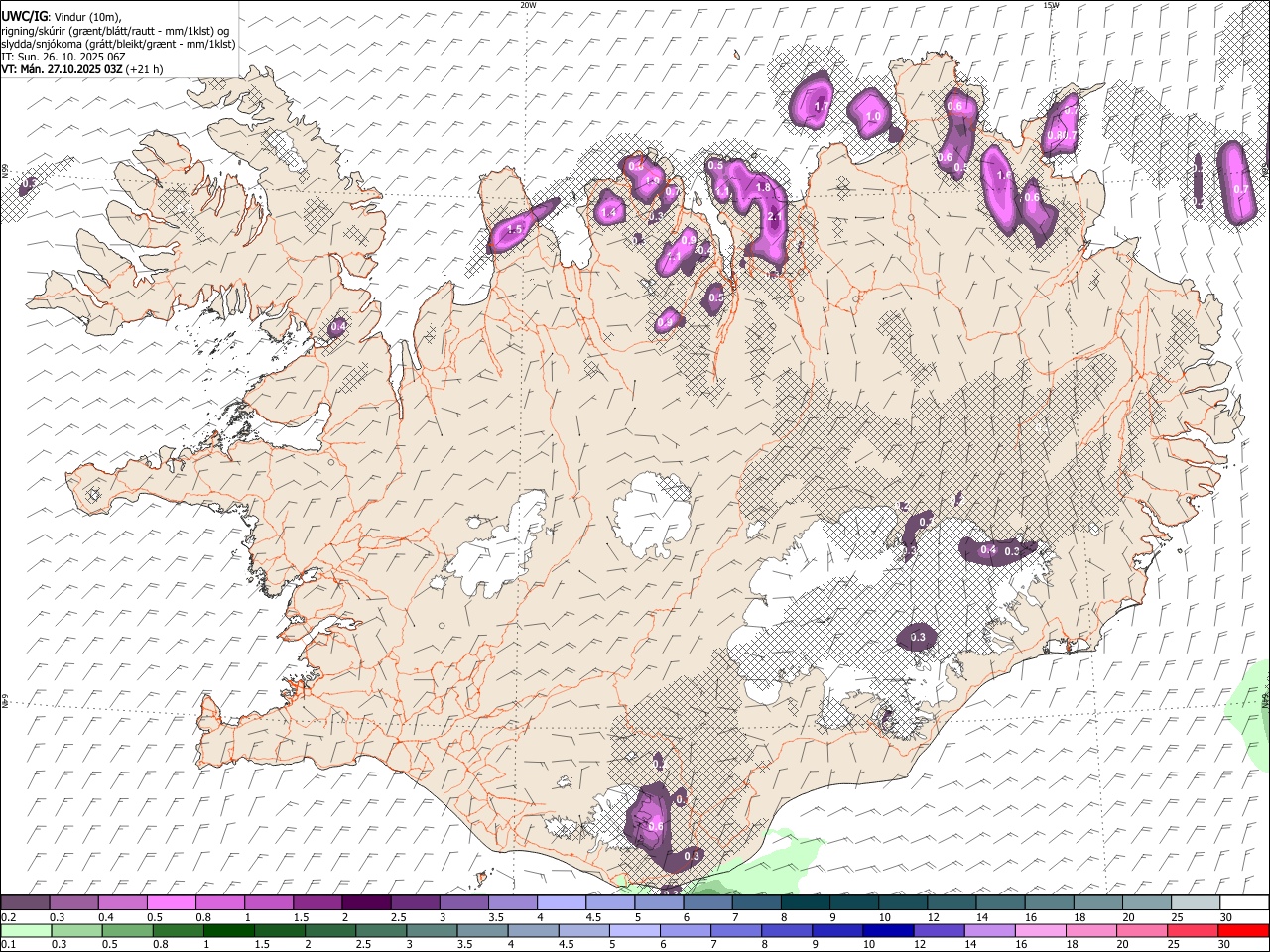Click the lavender 14 swatch in bottom legend row
The width and height of the screenshot is (1270, 952).
click(989, 930)
